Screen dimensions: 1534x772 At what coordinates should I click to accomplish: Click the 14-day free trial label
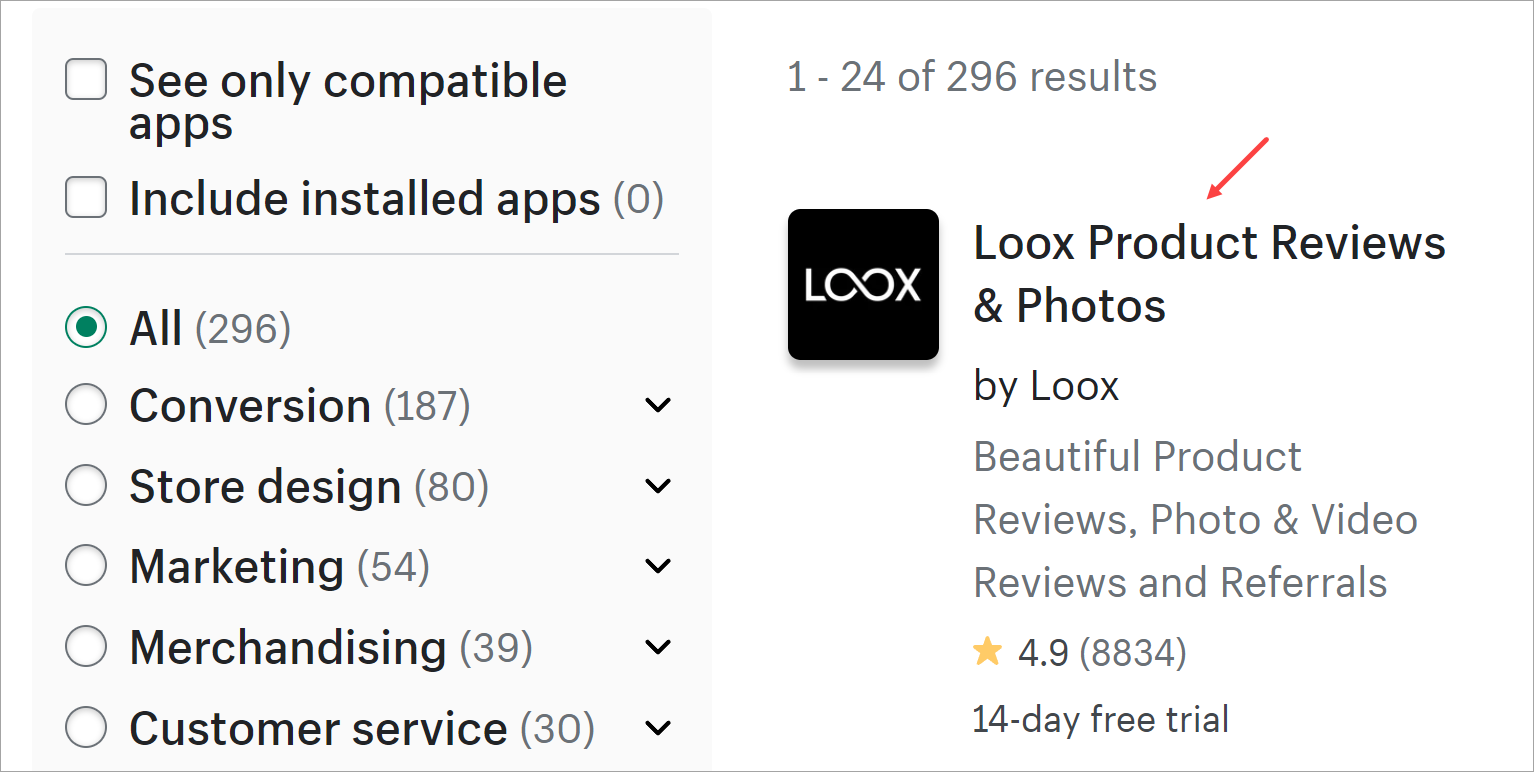point(1100,718)
